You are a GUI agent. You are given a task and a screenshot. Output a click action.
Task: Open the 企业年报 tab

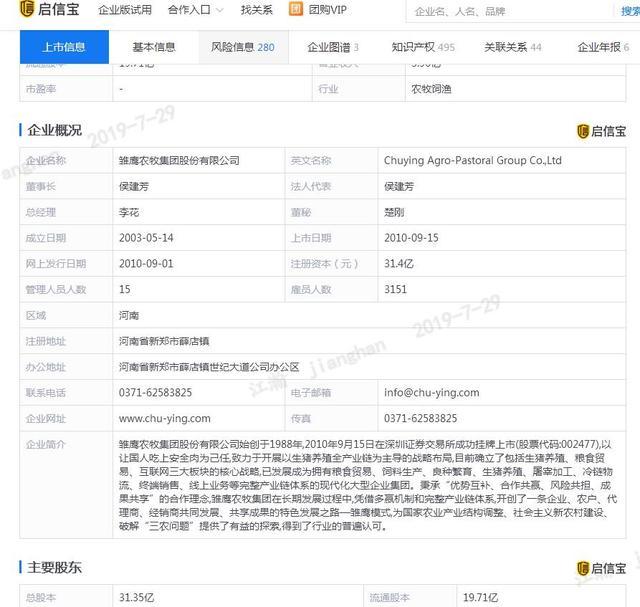603,47
